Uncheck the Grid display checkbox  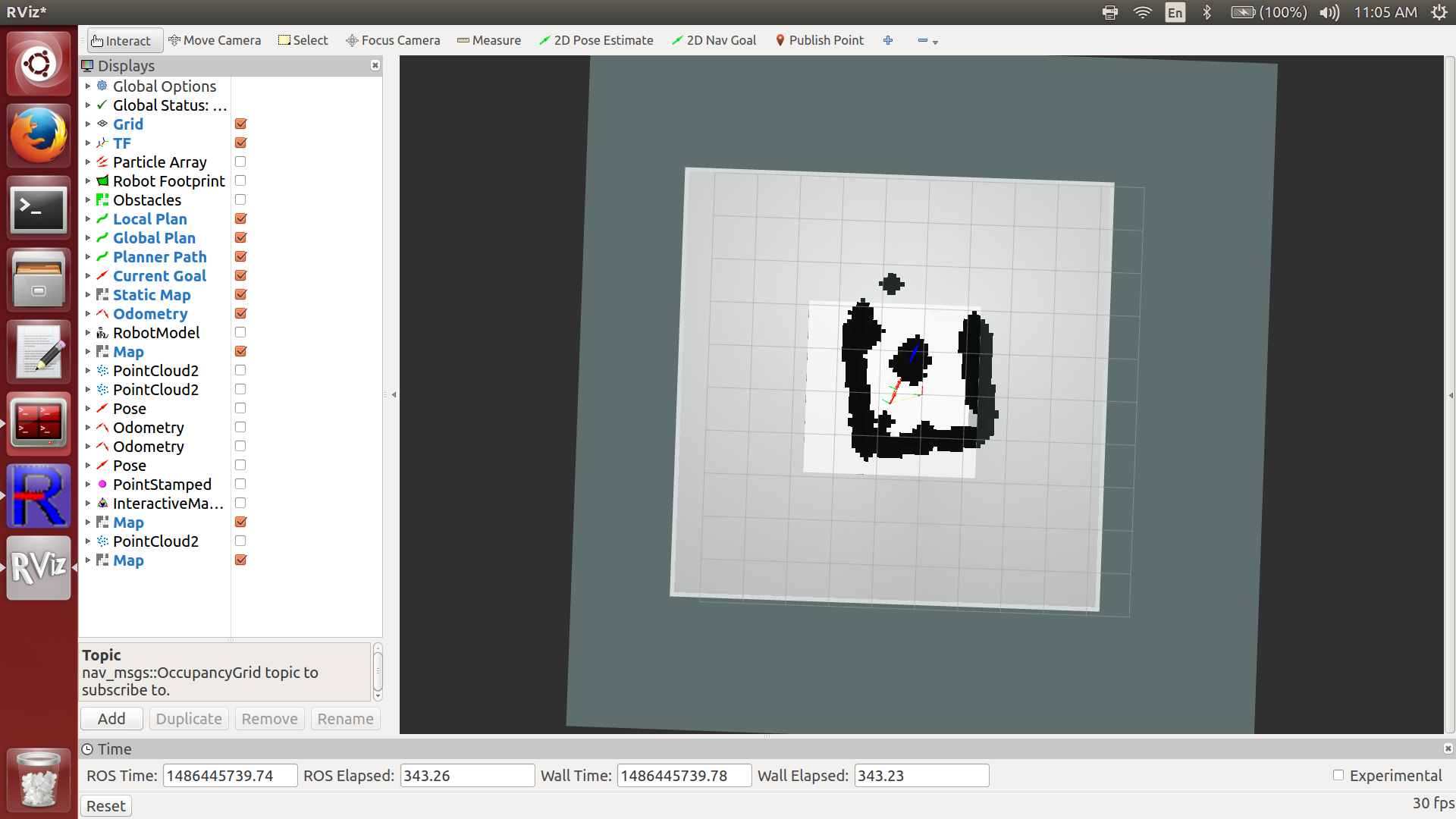point(240,124)
